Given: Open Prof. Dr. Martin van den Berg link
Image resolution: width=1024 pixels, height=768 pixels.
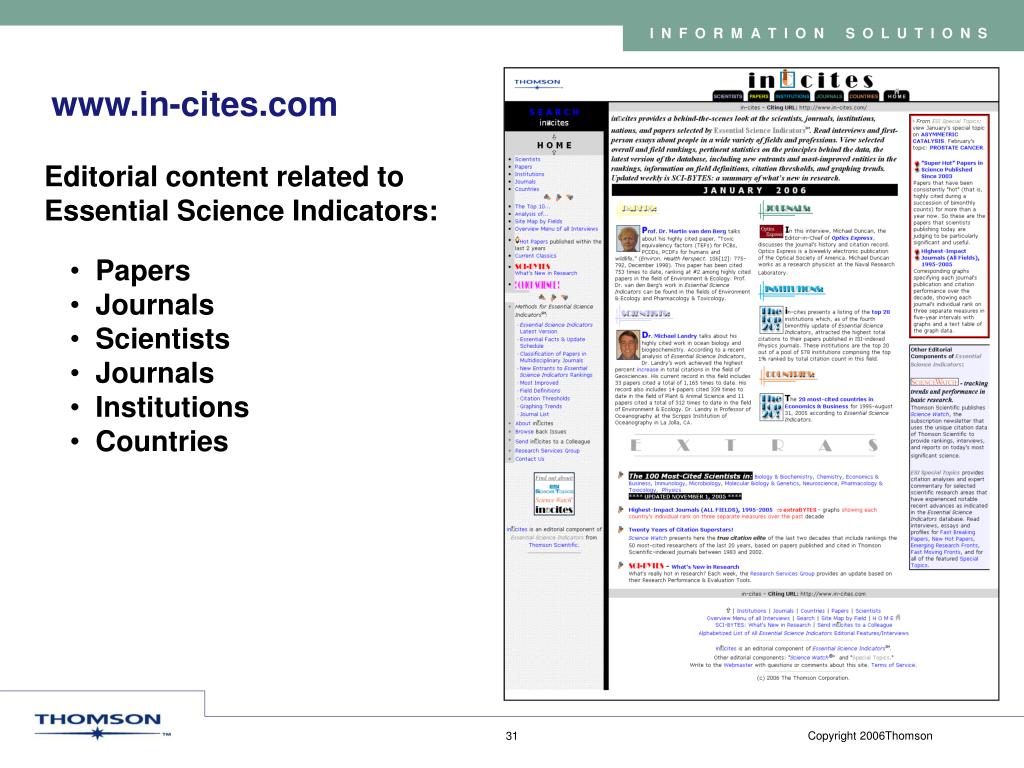Looking at the screenshot, I should [x=684, y=231].
